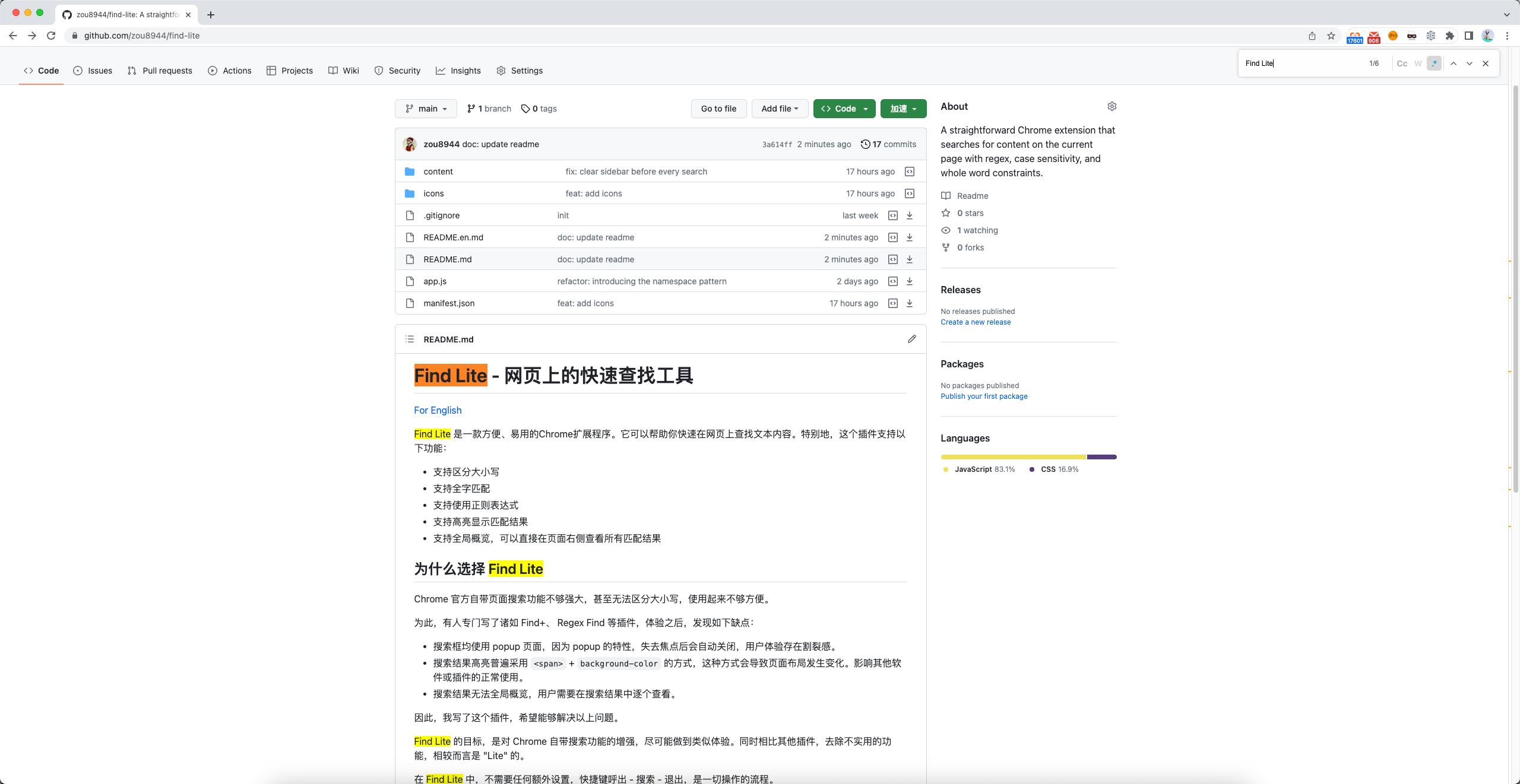Image resolution: width=1520 pixels, height=784 pixels.
Task: Switch to the Issues tab
Action: [x=93, y=71]
